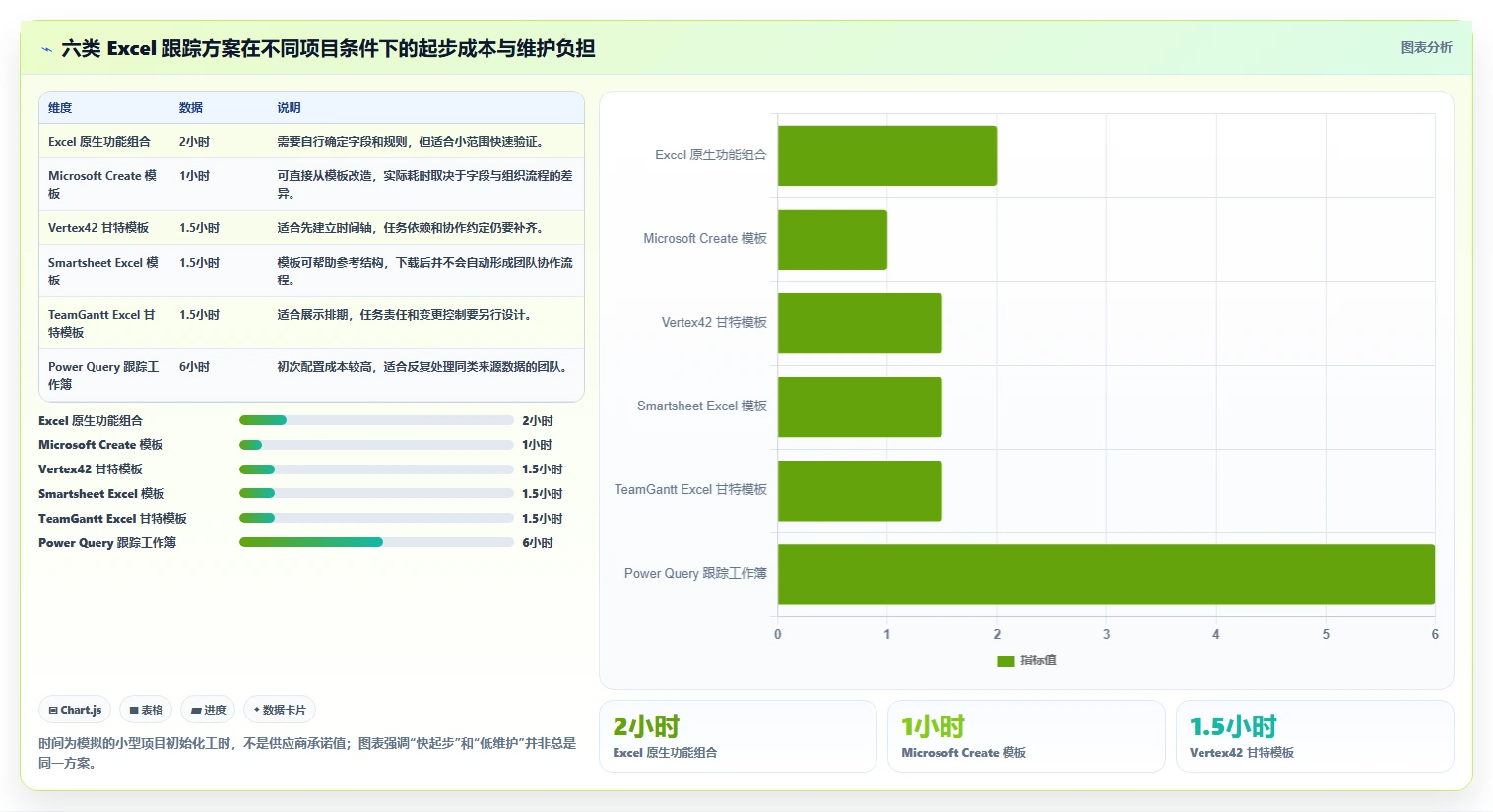Click the 6小时 value beside the Power Query progress bar
The width and height of the screenshot is (1493, 812).
[538, 543]
